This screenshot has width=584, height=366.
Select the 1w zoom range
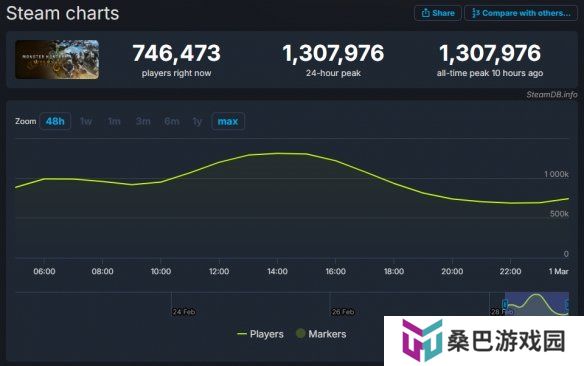click(86, 121)
